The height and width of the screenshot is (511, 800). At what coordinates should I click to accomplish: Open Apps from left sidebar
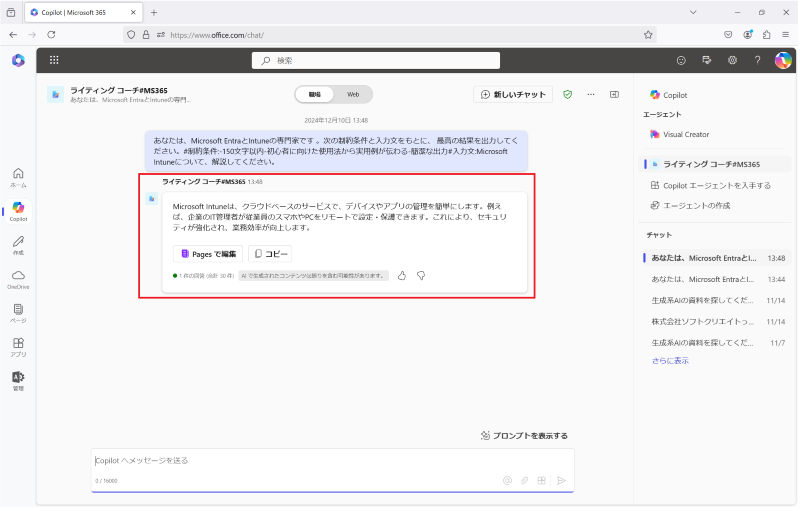pos(18,347)
